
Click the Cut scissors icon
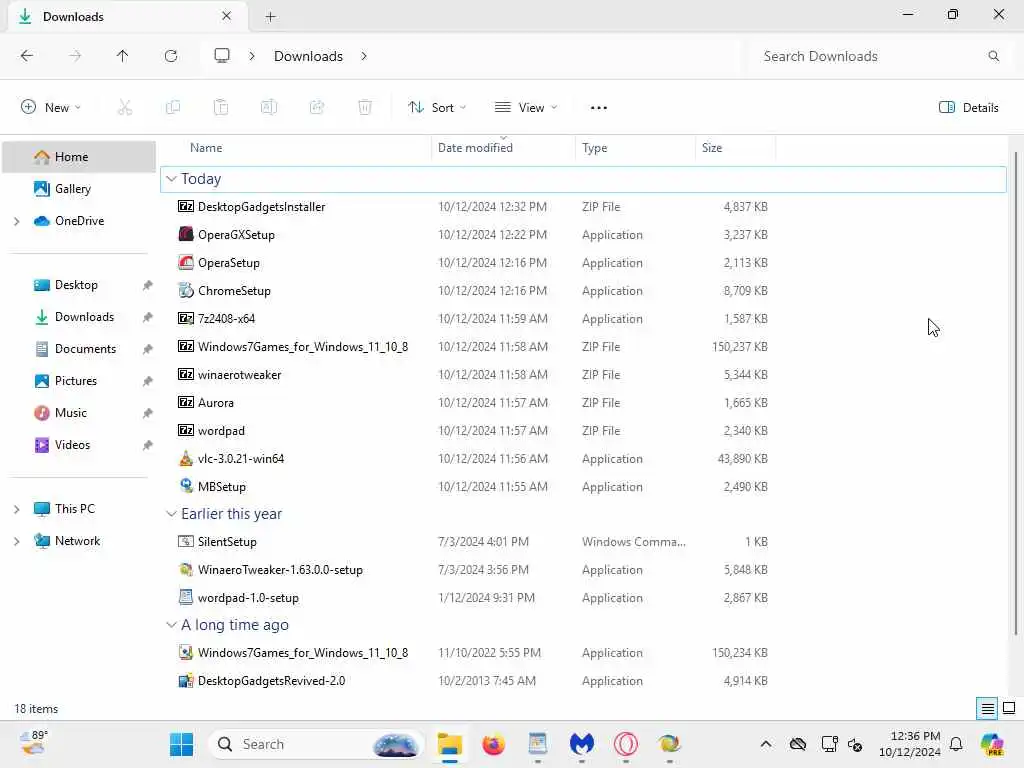125,107
